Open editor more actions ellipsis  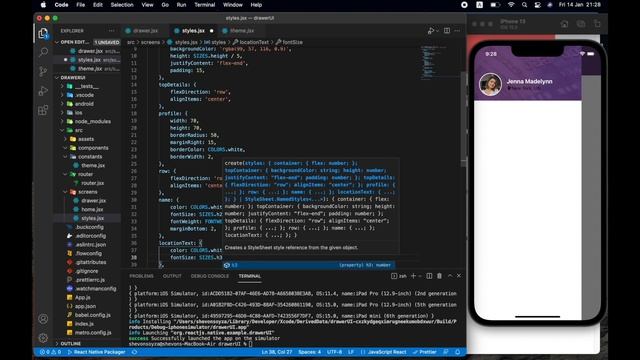(457, 31)
